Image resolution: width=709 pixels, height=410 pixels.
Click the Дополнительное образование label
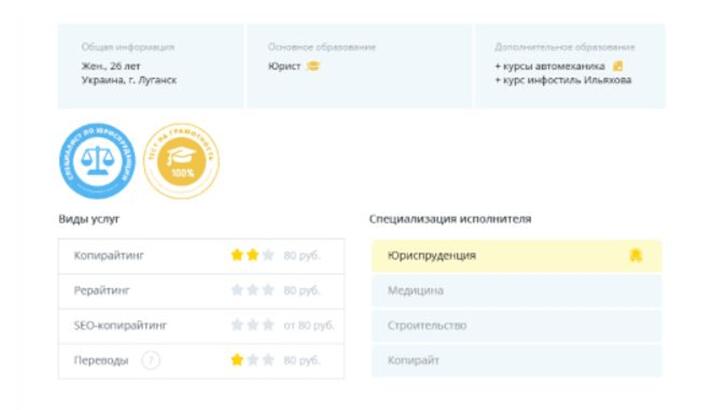point(565,47)
